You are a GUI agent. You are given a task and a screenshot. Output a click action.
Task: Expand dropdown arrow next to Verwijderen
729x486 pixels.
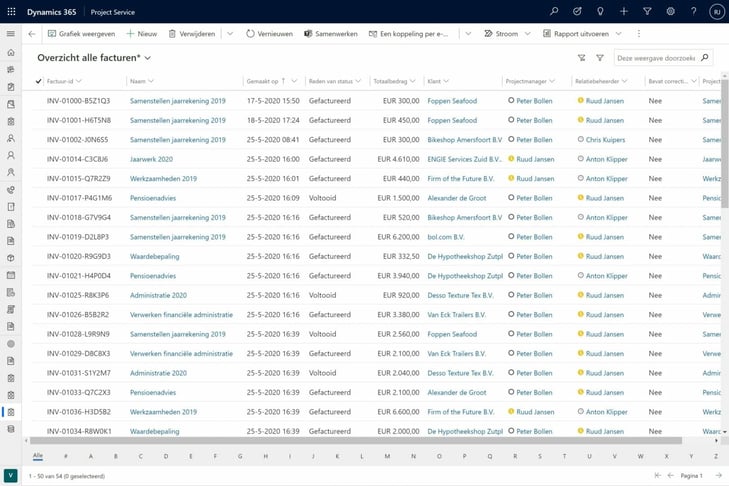(x=230, y=33)
